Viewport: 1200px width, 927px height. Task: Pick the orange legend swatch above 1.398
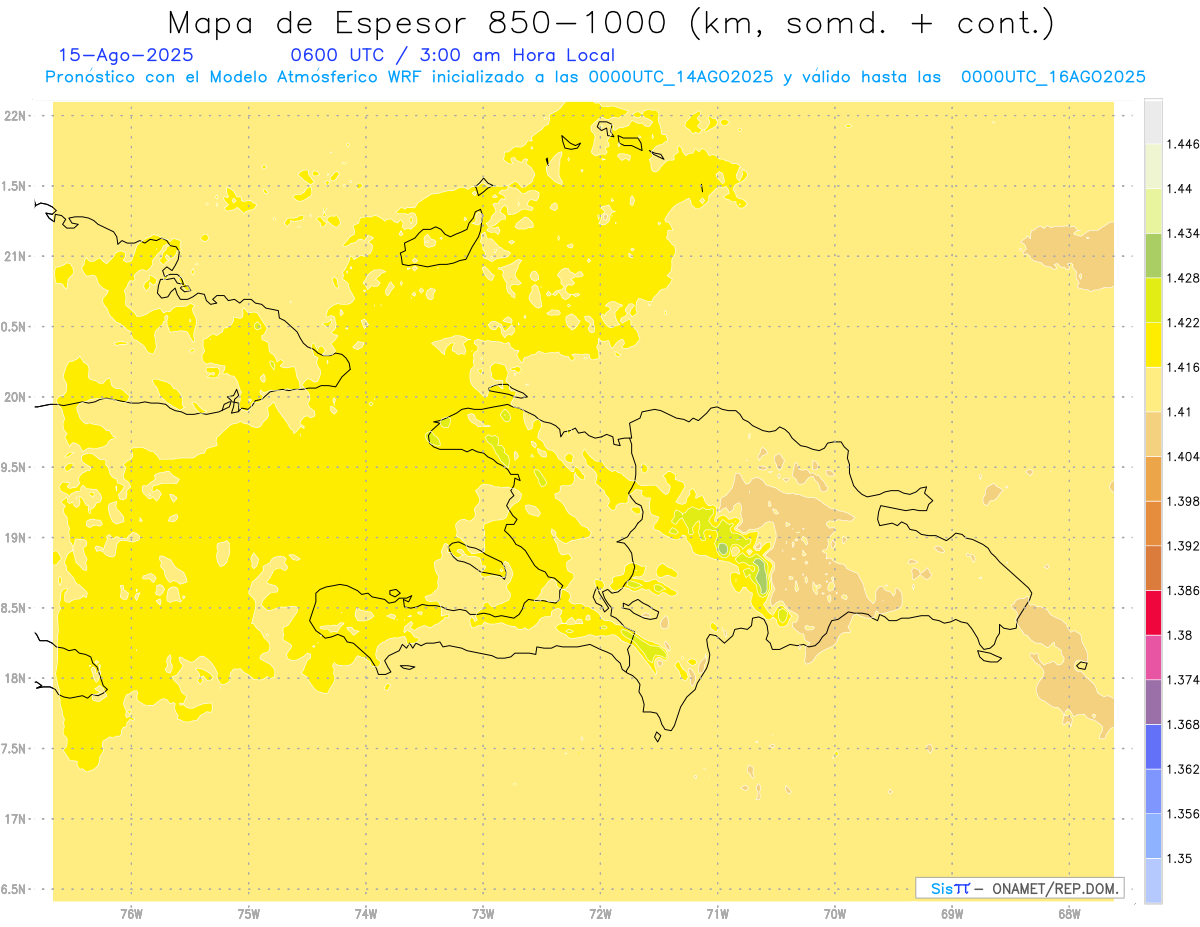click(1153, 479)
